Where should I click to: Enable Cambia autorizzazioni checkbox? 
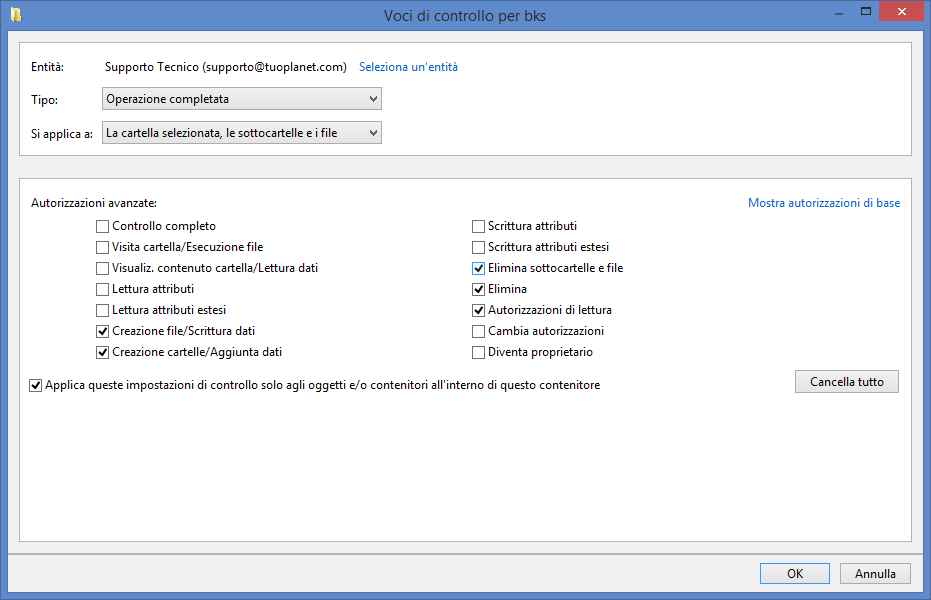point(478,331)
